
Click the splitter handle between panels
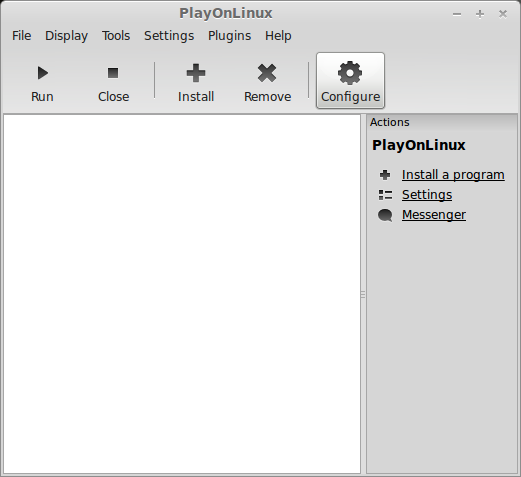coord(363,294)
